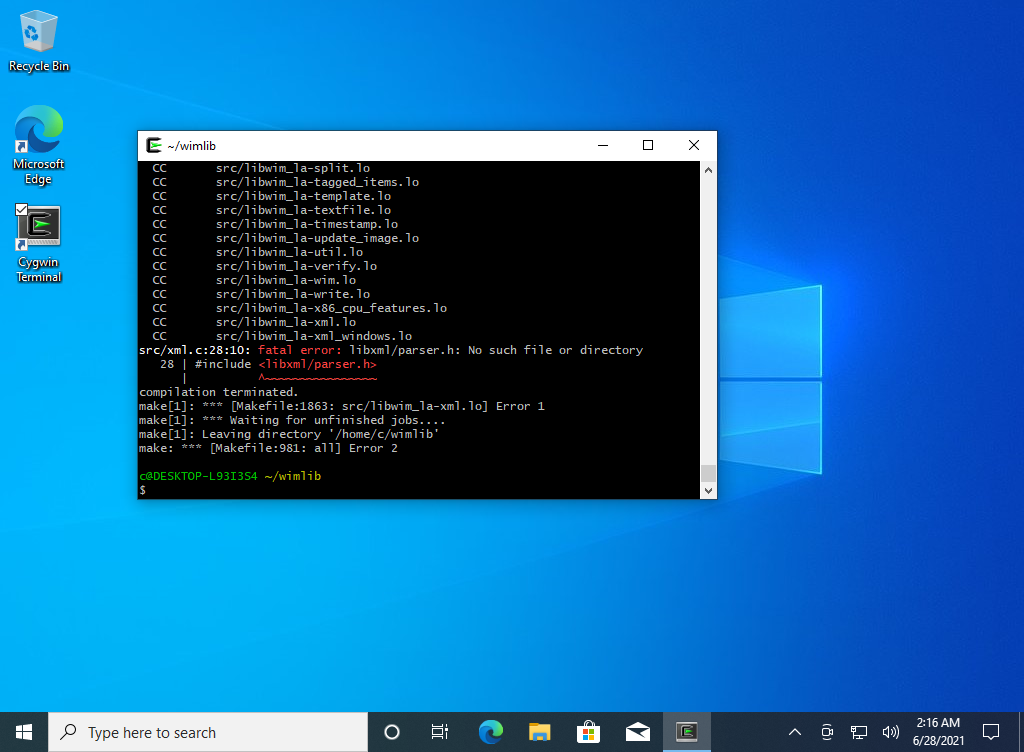
Task: Open the Start menu
Action: click(x=24, y=731)
